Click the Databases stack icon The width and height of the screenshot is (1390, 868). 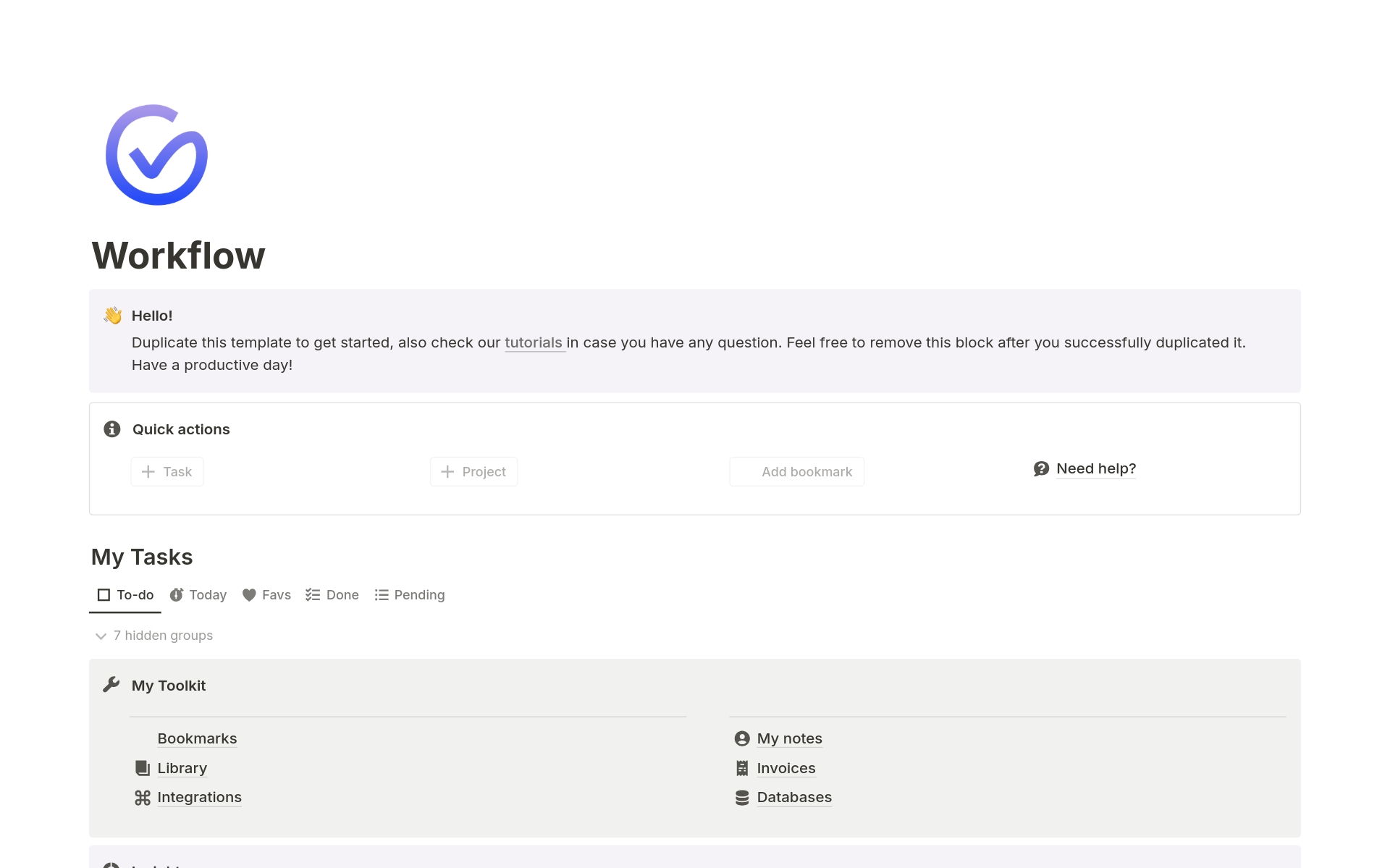pyautogui.click(x=742, y=798)
